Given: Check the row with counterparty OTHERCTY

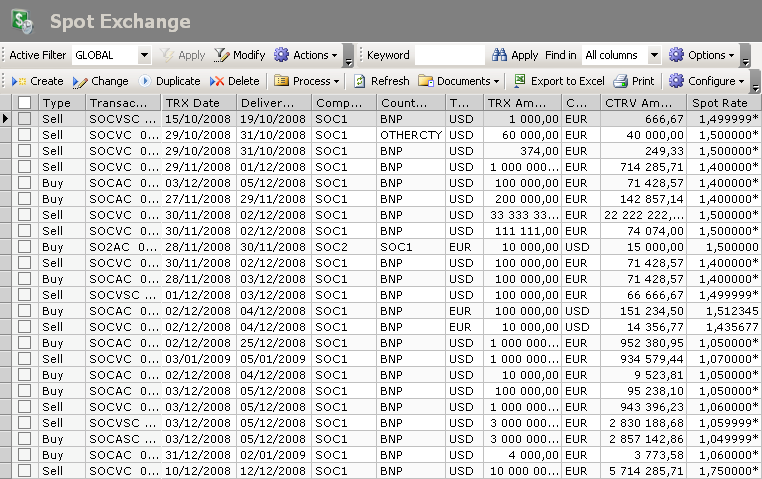Looking at the screenshot, I should click(25, 135).
